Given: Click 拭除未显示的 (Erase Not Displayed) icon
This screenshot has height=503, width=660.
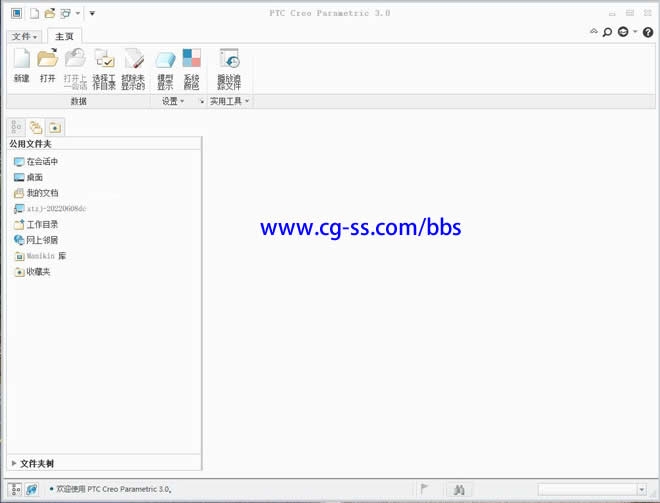Looking at the screenshot, I should tap(133, 67).
